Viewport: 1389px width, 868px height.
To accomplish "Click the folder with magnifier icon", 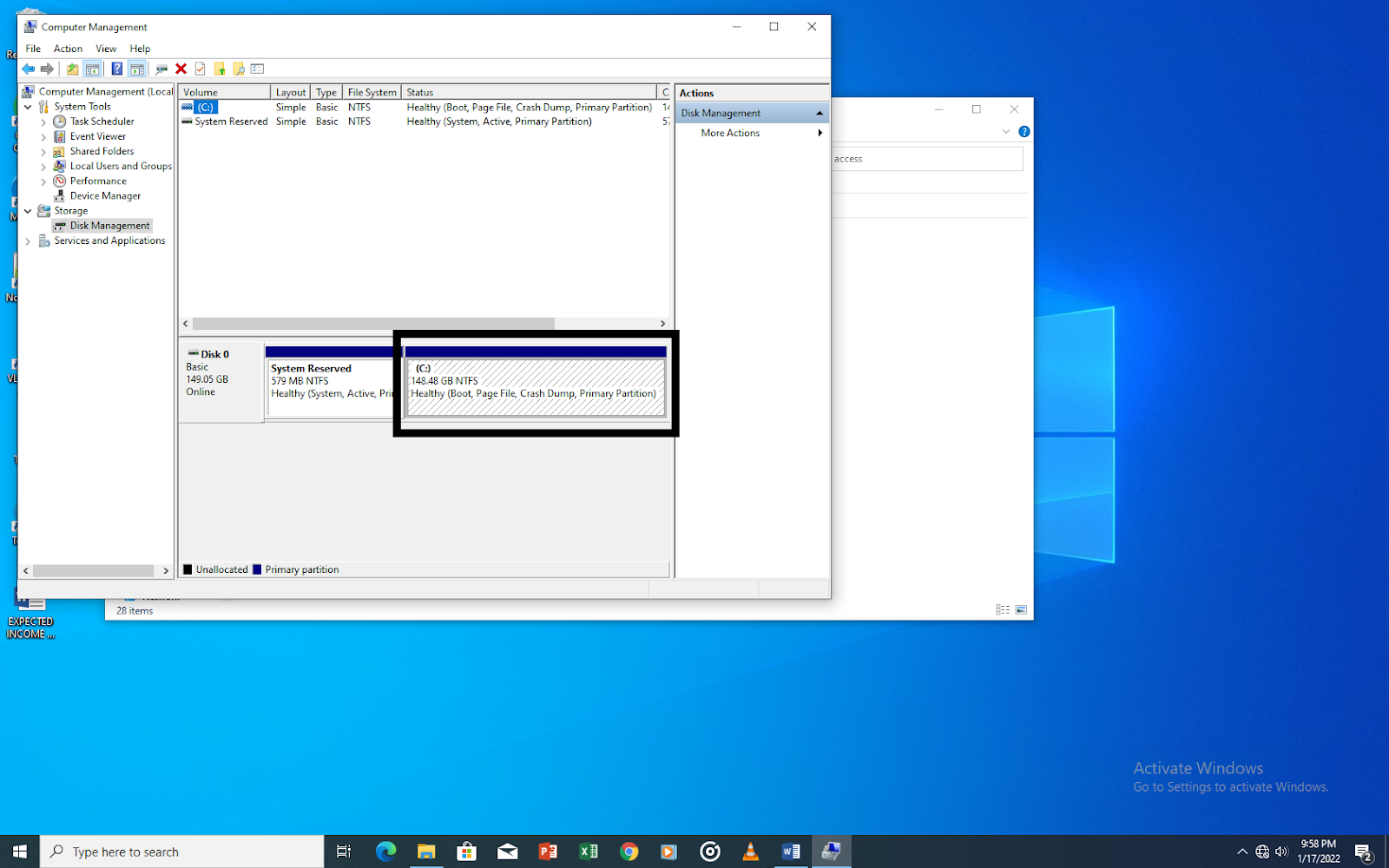I will point(239,69).
